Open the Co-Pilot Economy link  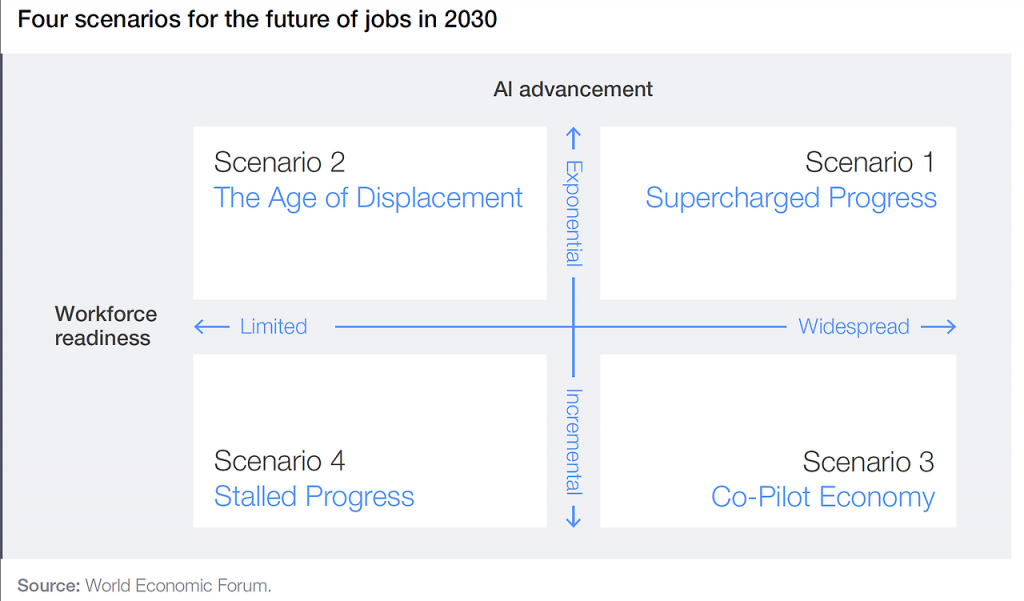tap(823, 497)
